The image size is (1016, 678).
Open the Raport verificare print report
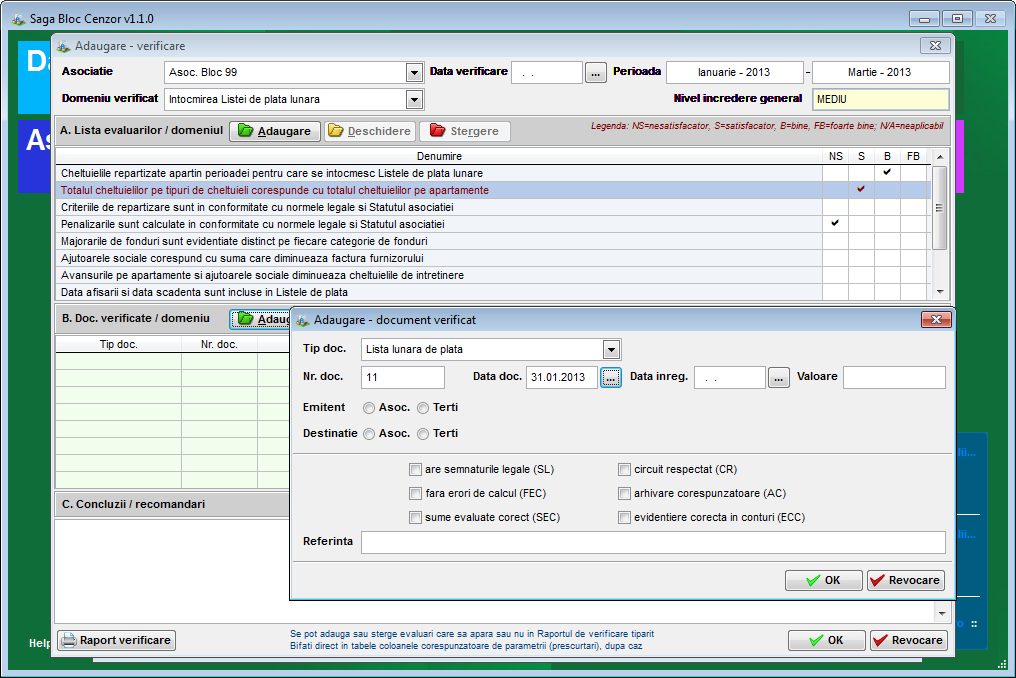click(117, 640)
